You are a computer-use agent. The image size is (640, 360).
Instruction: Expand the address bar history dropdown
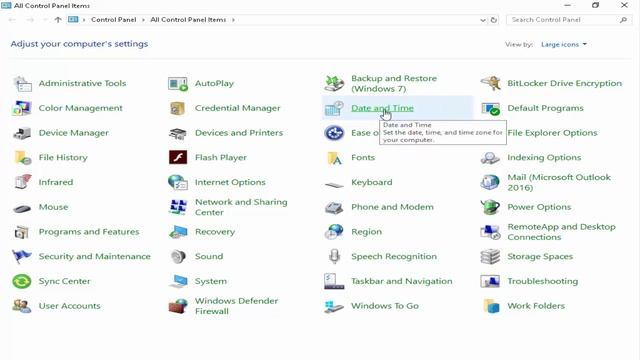[483, 20]
